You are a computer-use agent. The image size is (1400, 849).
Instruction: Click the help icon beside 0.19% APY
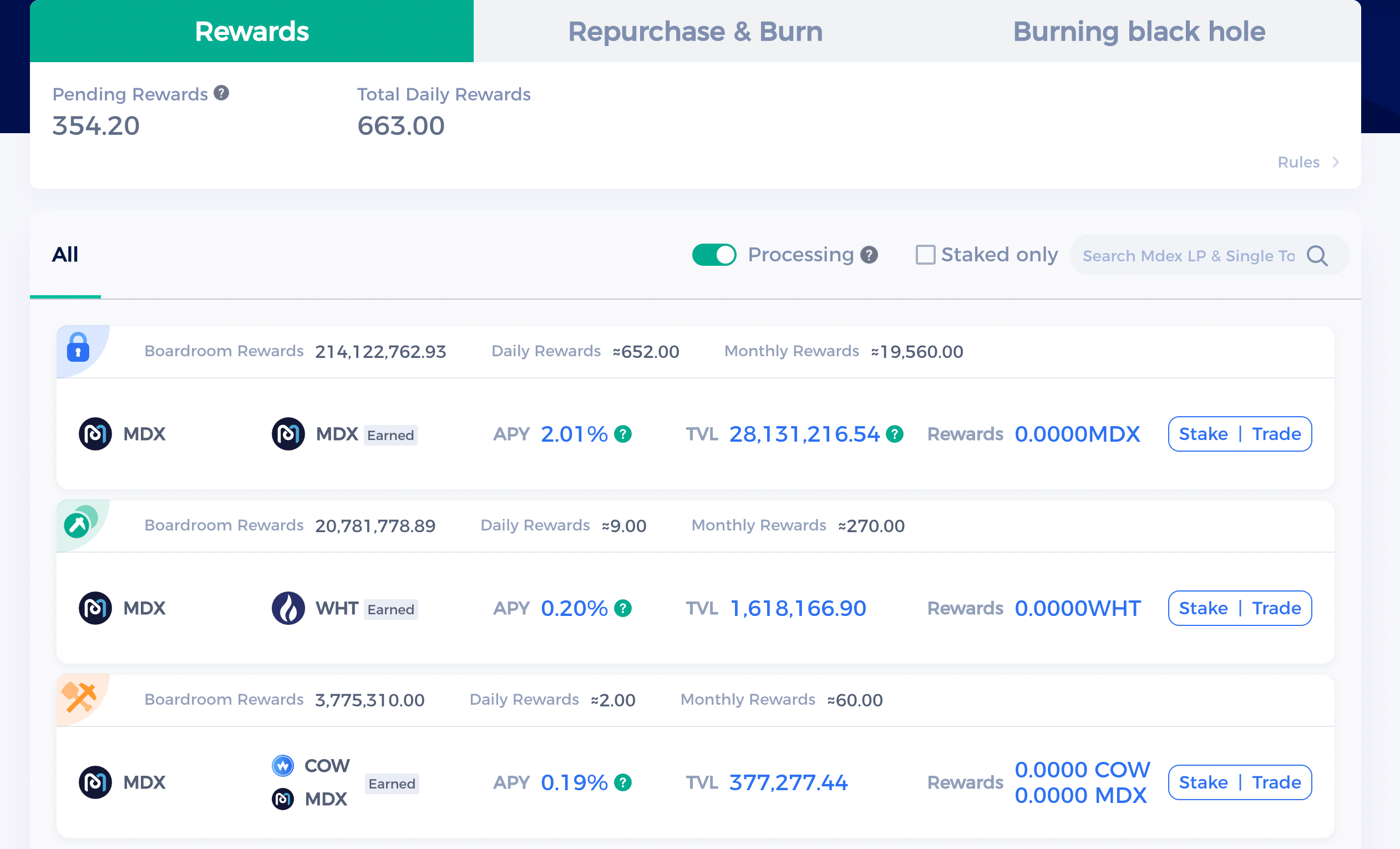click(x=623, y=782)
